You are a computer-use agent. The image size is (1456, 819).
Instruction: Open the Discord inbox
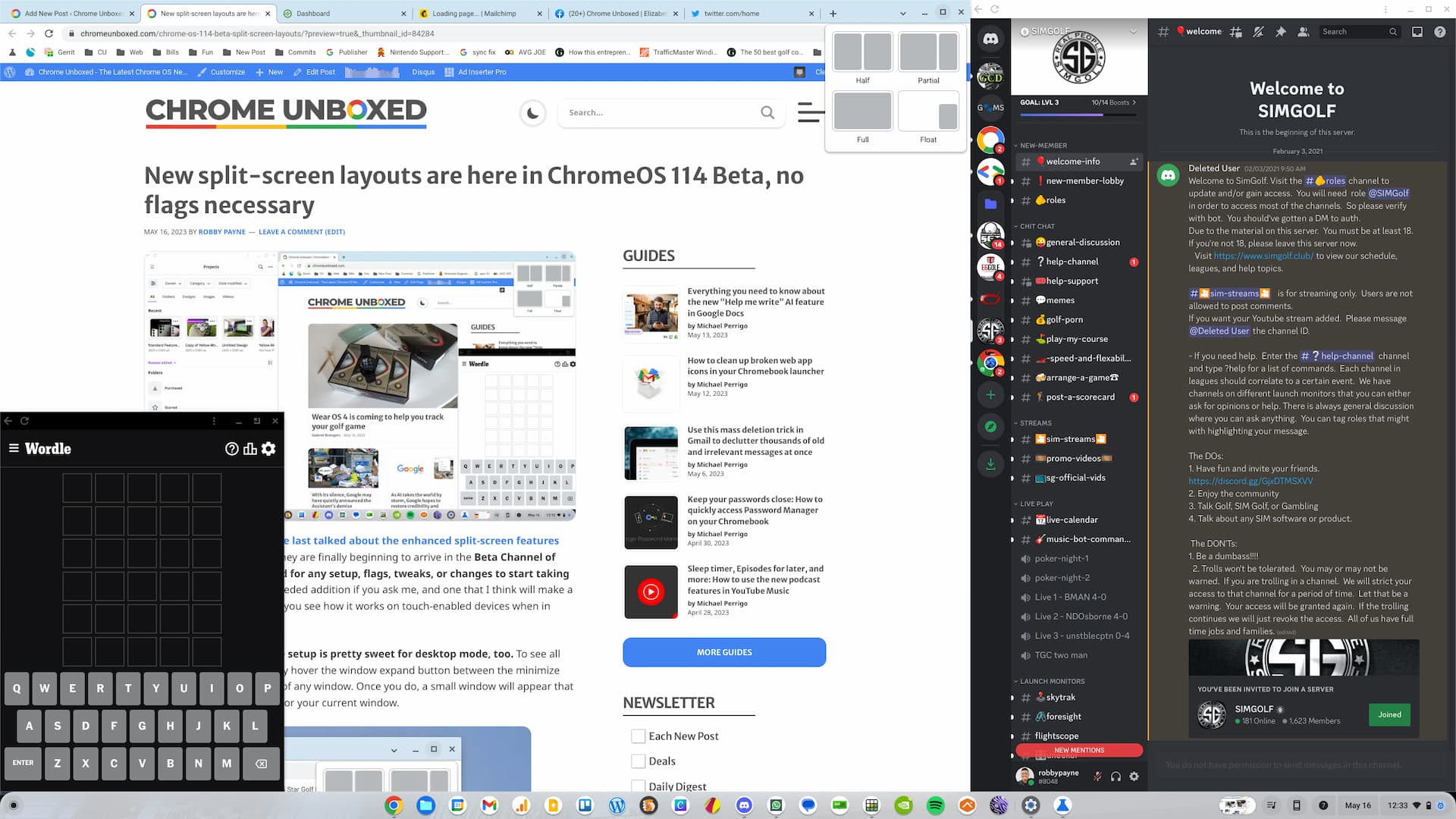1417,32
